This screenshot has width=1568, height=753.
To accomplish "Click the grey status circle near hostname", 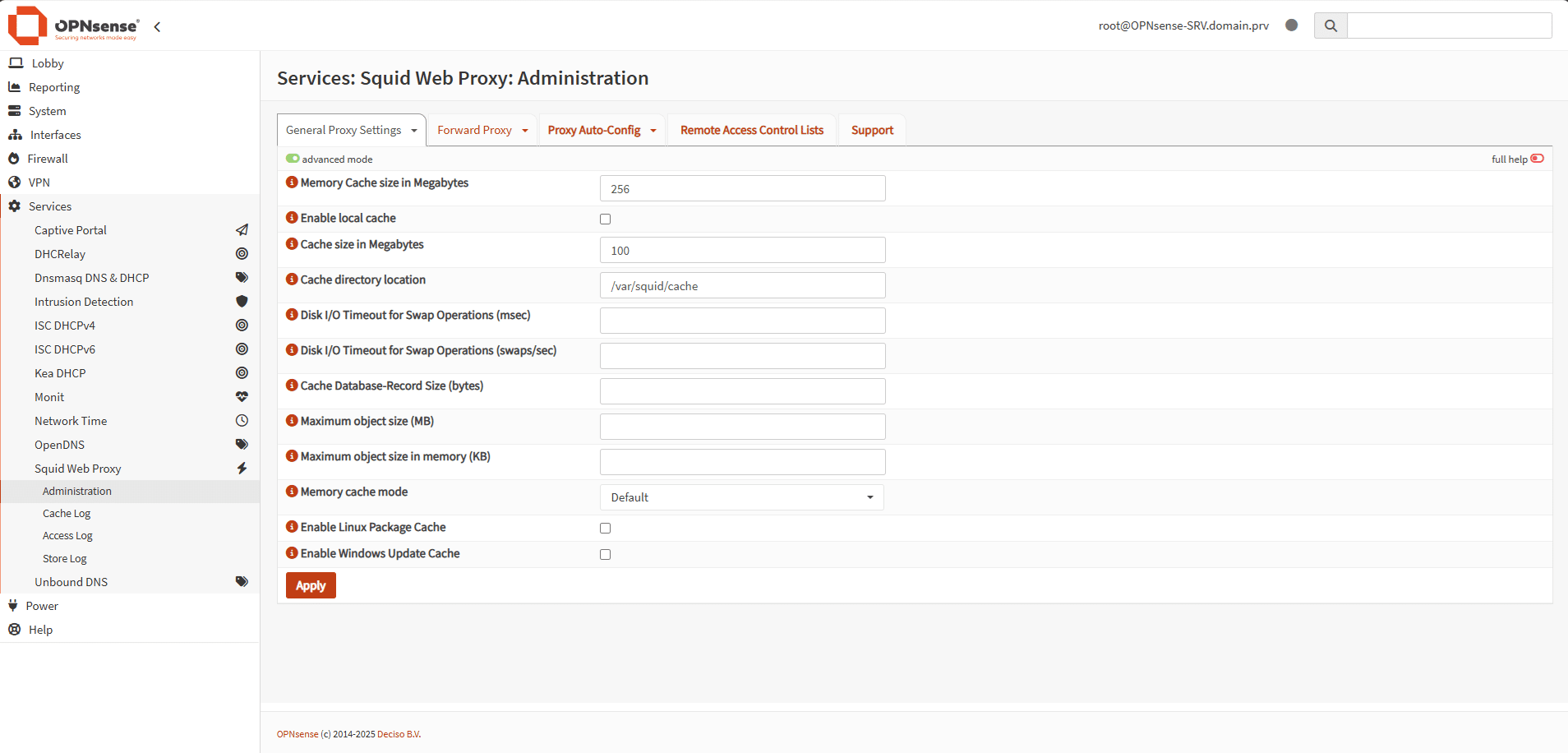I will click(x=1291, y=25).
